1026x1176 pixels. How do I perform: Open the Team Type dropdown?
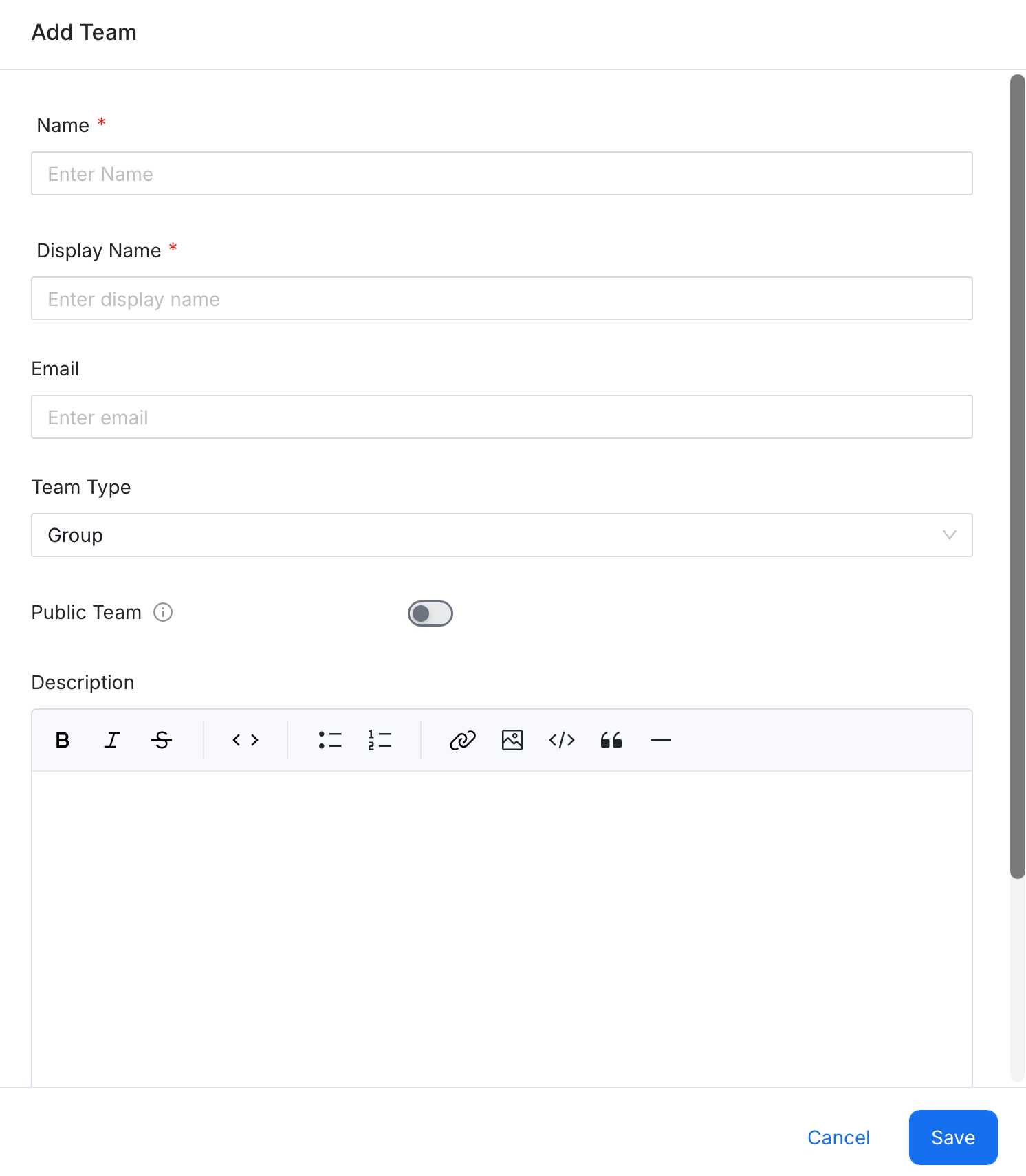[502, 535]
